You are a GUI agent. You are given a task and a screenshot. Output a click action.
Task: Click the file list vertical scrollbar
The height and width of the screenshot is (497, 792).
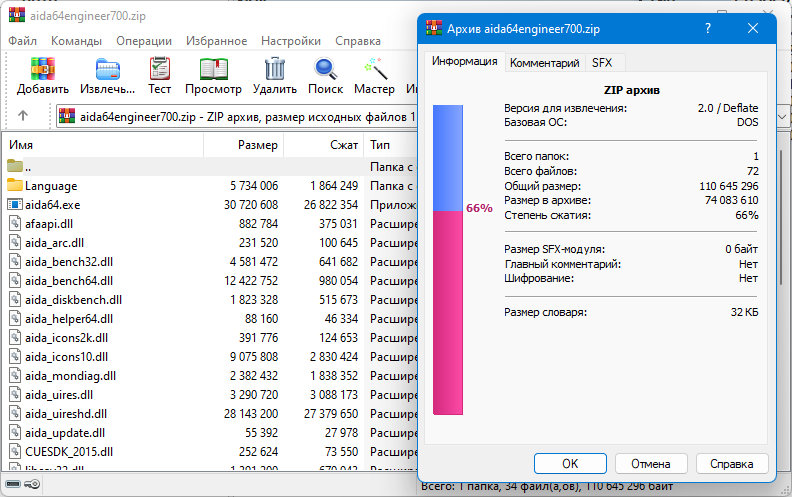pyautogui.click(x=782, y=217)
